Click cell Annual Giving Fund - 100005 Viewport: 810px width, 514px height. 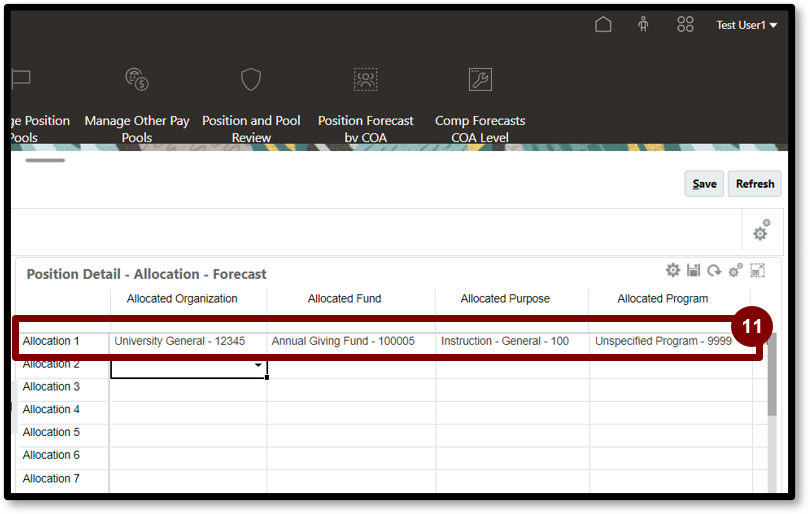click(x=343, y=341)
